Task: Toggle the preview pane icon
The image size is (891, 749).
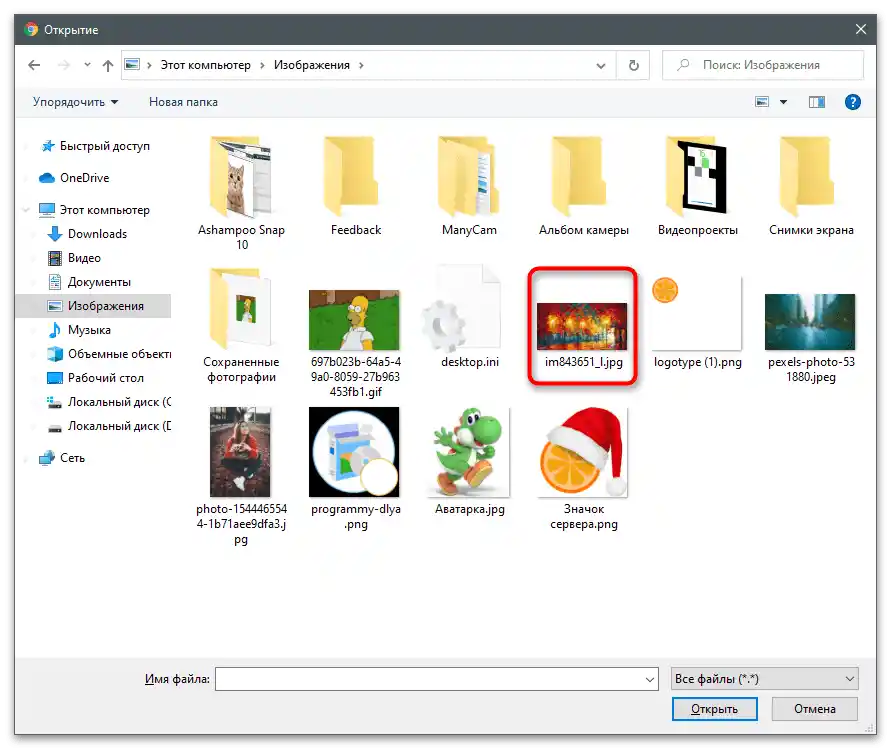Action: tap(817, 102)
